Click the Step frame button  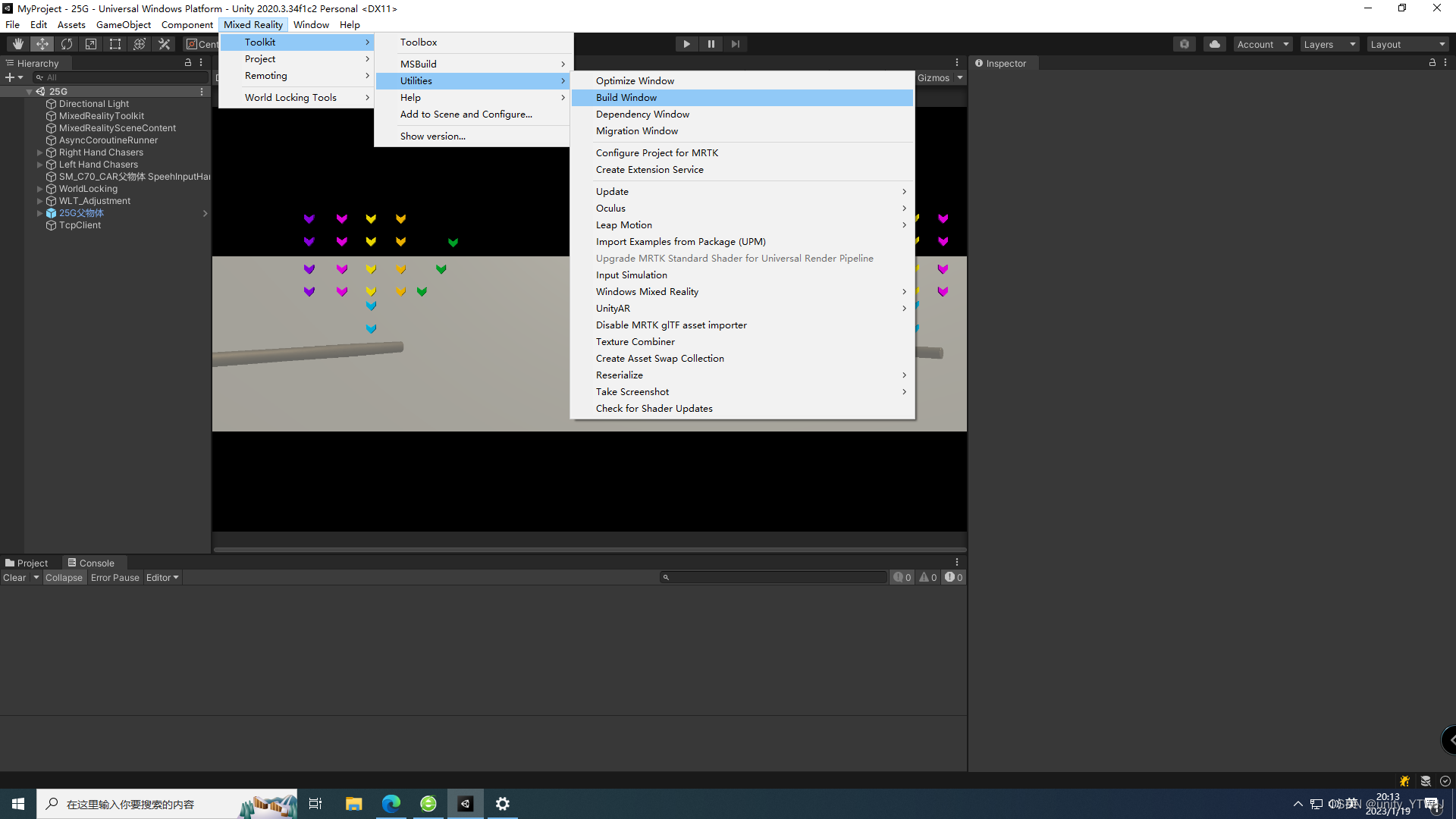click(736, 44)
